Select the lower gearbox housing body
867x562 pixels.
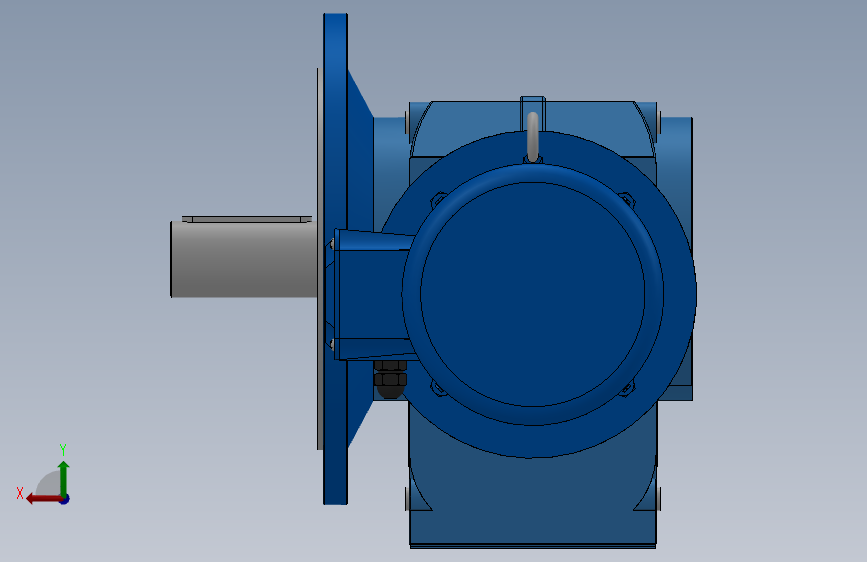(532, 487)
